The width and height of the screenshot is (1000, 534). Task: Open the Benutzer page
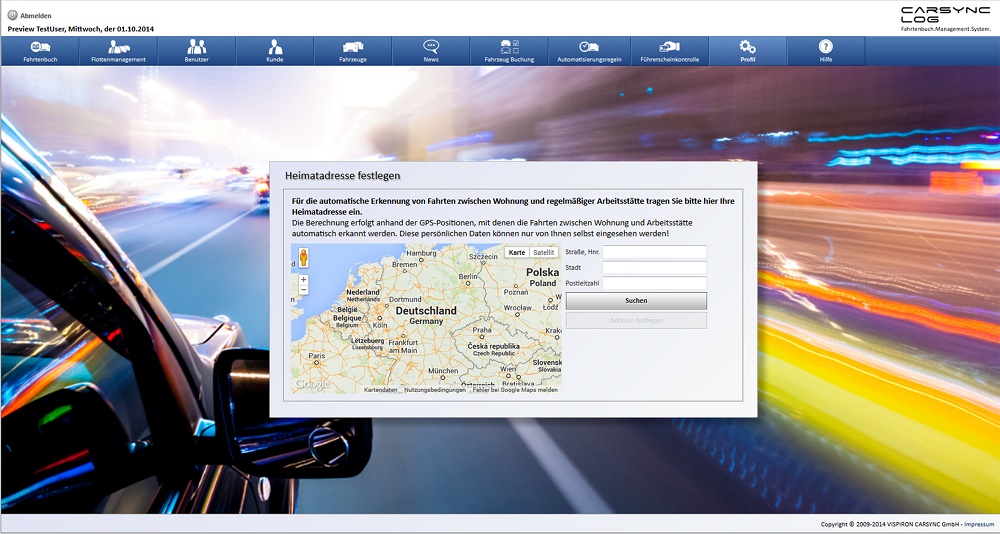pyautogui.click(x=196, y=51)
